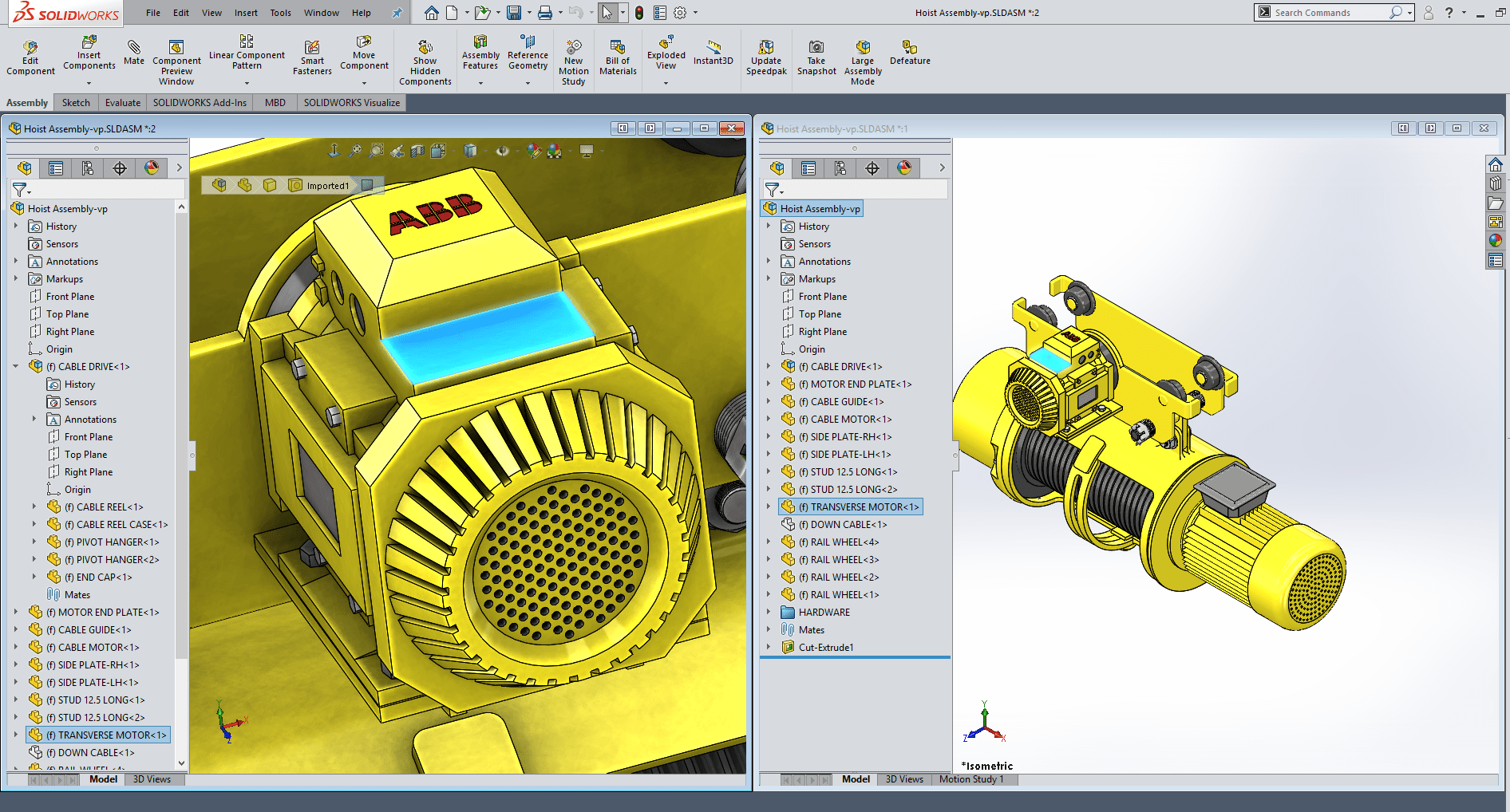Click the Smart Fasteners tool
Viewport: 1510px width, 812px height.
coord(312,58)
